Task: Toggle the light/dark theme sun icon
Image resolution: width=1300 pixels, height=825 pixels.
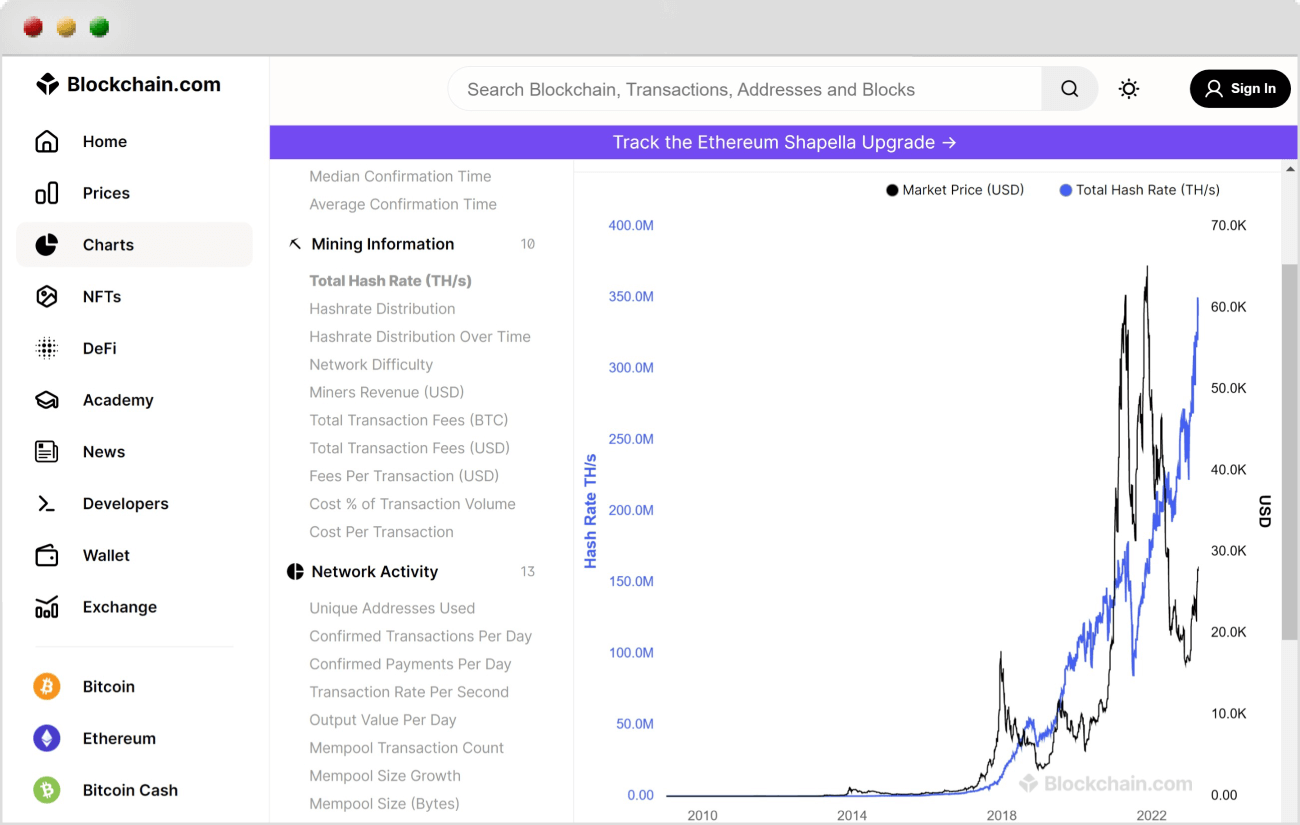Action: [1129, 89]
